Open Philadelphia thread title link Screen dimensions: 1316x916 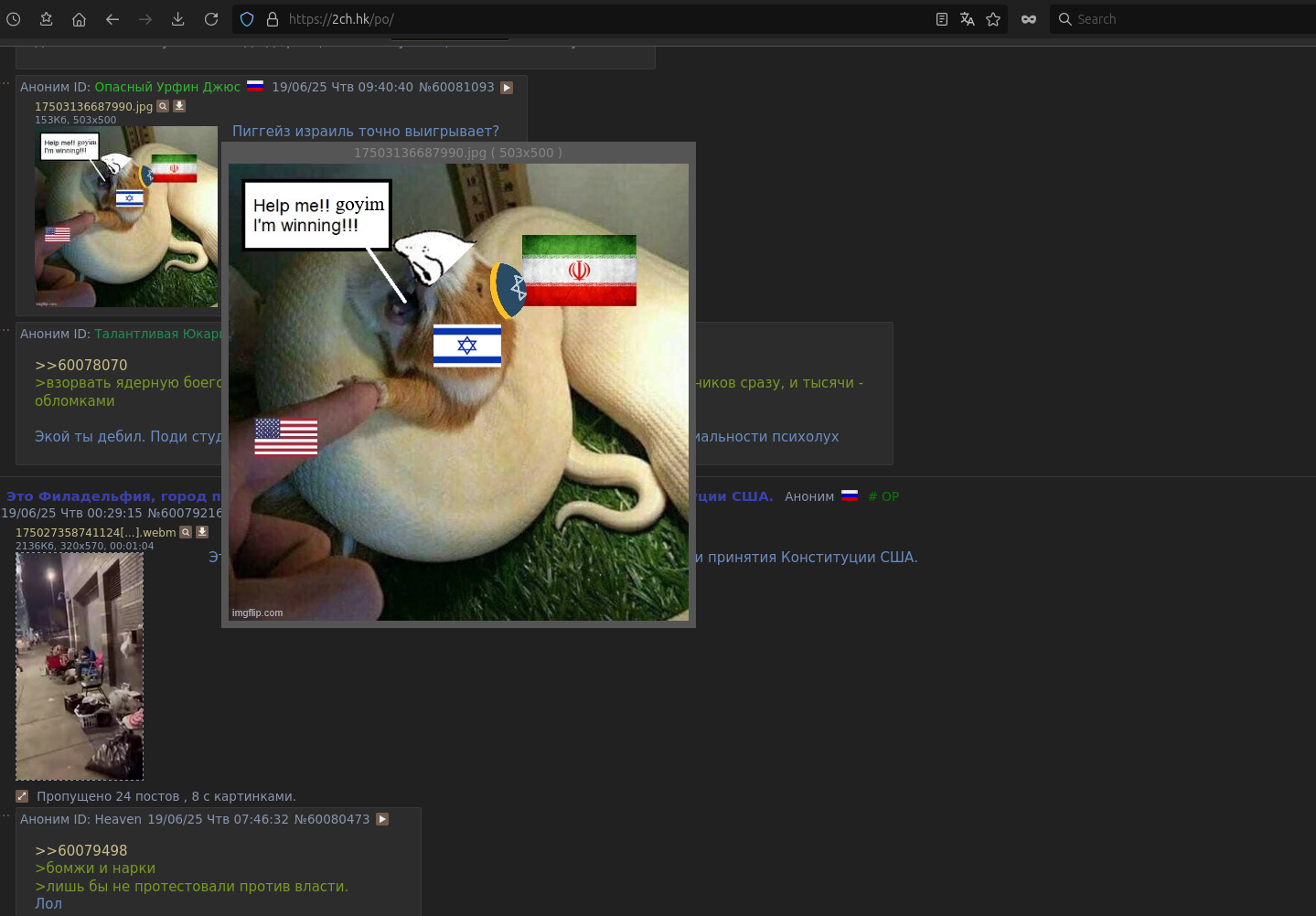point(113,496)
